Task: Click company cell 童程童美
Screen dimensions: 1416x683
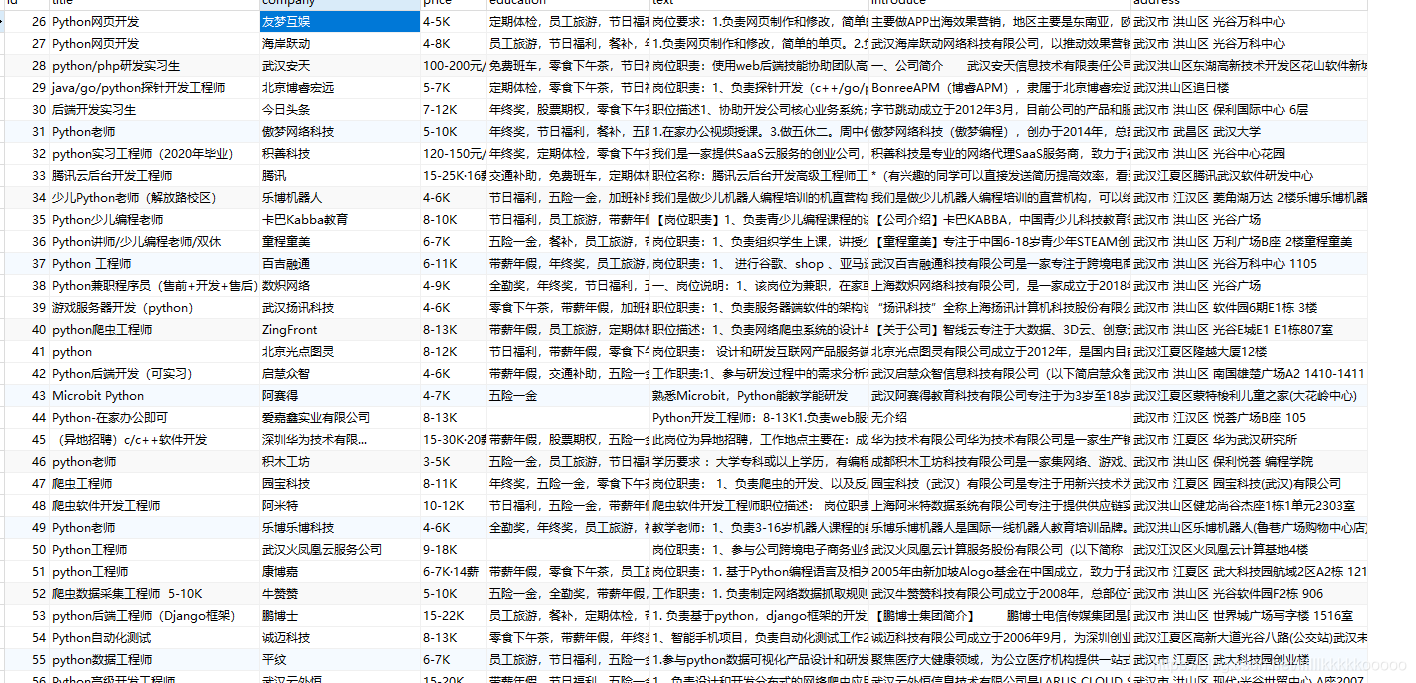Action: (x=339, y=241)
